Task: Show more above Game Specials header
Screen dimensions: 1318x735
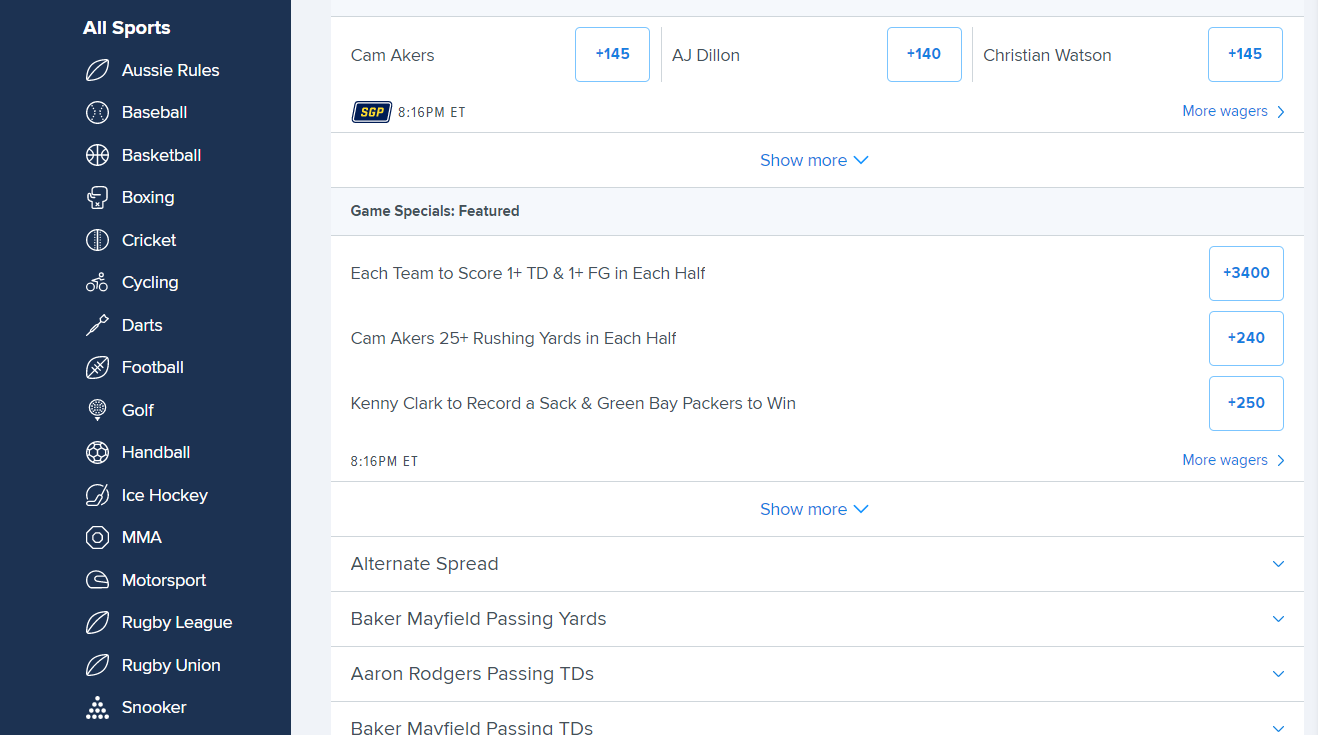Action: tap(814, 160)
